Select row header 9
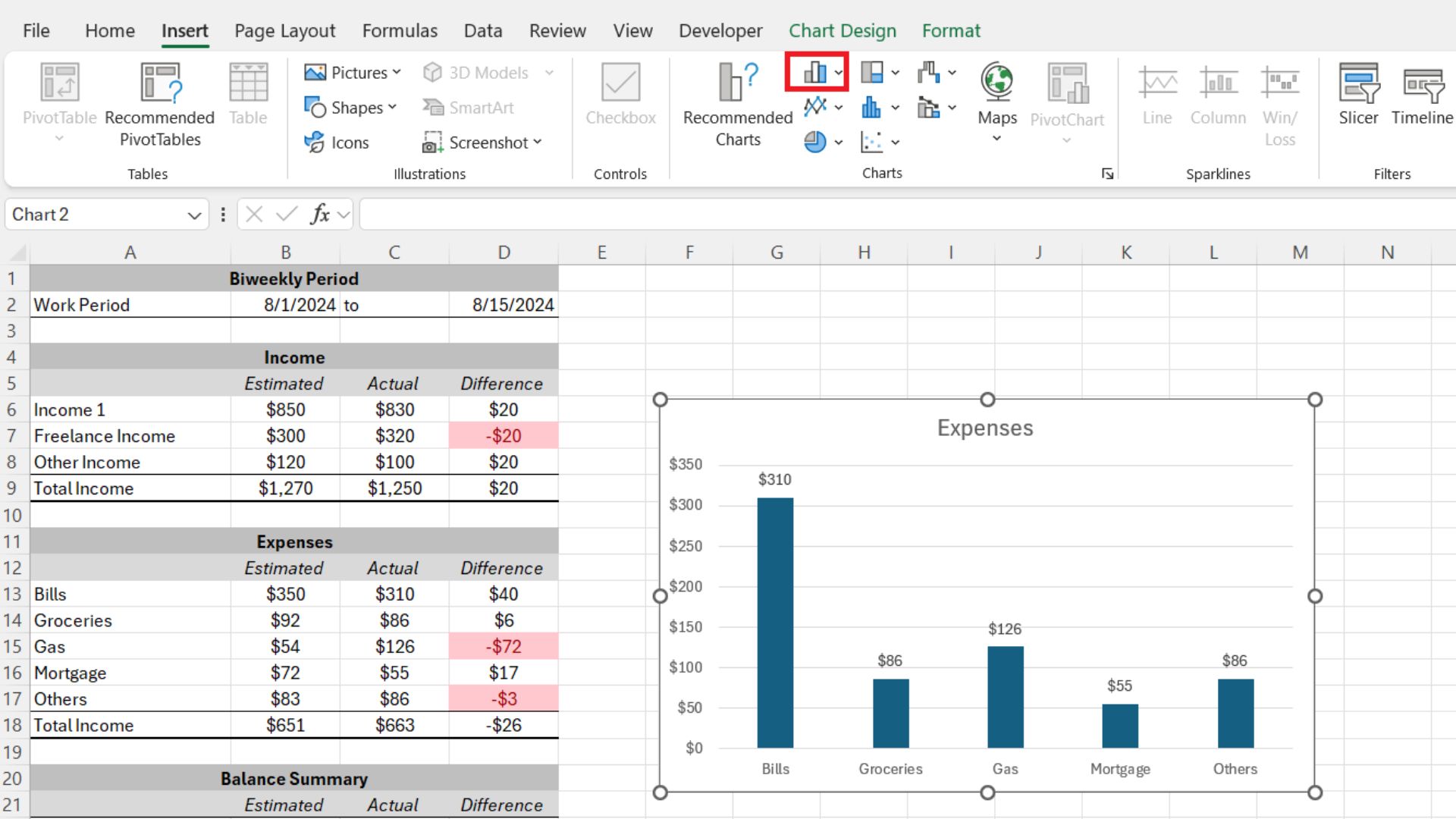Viewport: 1456px width, 819px height. point(12,488)
